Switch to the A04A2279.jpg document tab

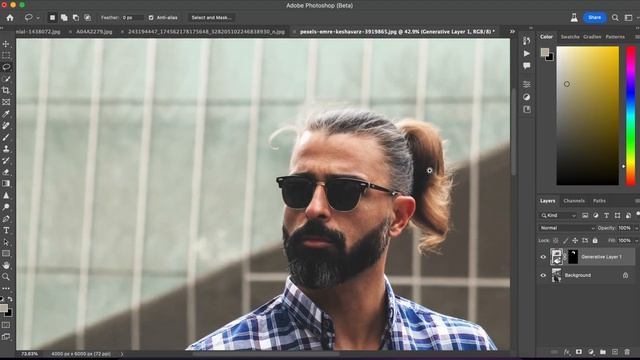click(x=94, y=31)
